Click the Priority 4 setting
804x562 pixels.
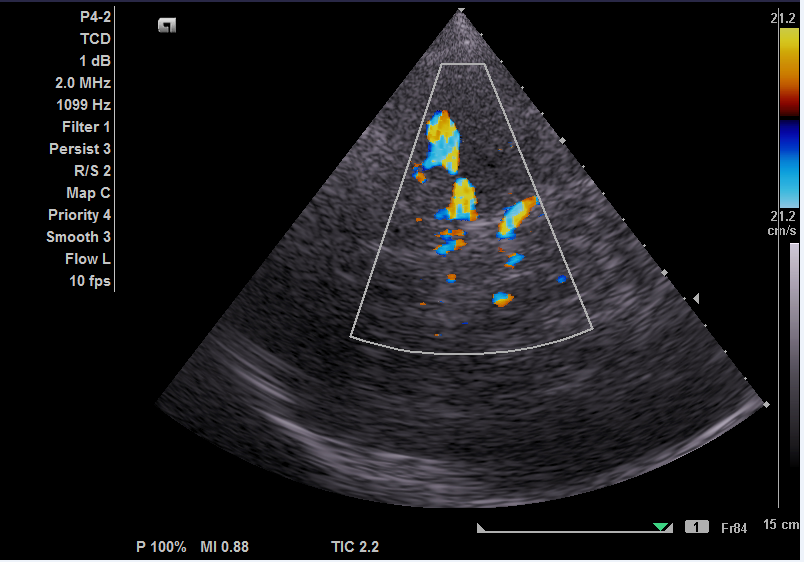(80, 215)
